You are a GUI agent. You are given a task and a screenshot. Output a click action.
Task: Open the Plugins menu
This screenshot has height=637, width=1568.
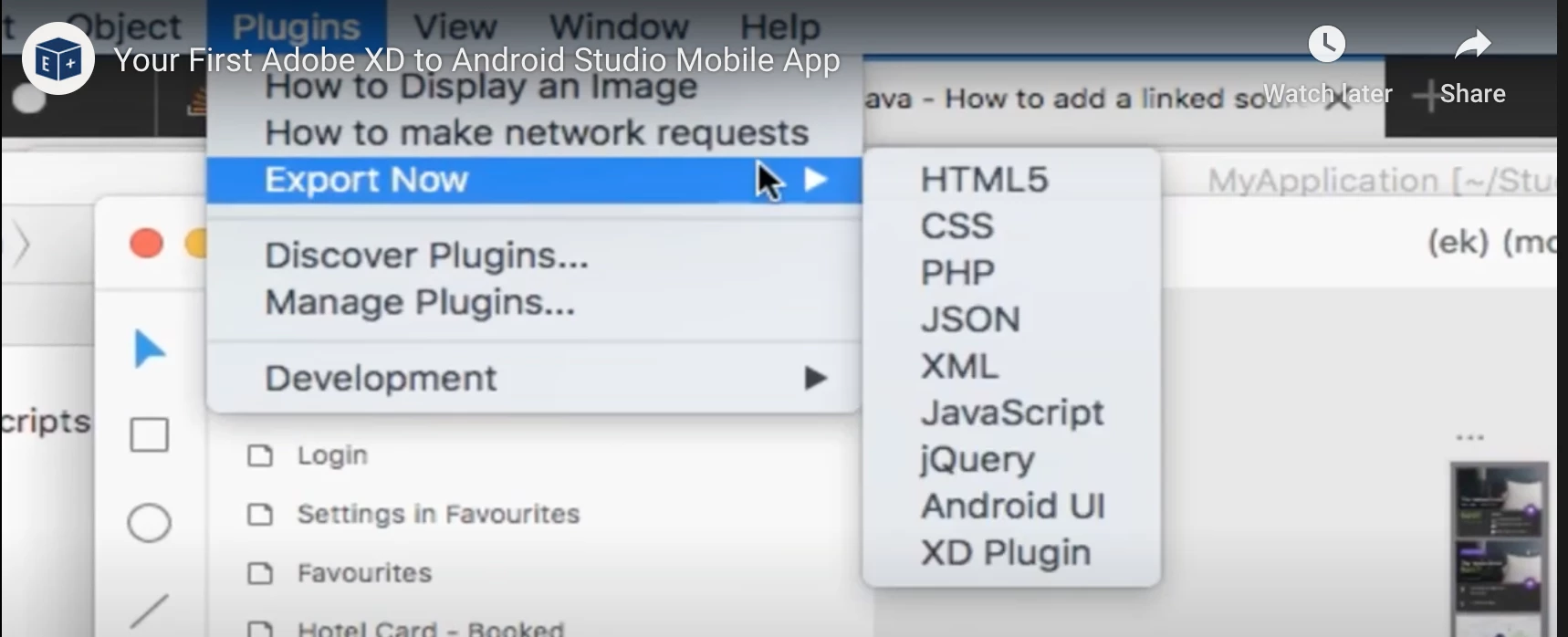[x=296, y=26]
